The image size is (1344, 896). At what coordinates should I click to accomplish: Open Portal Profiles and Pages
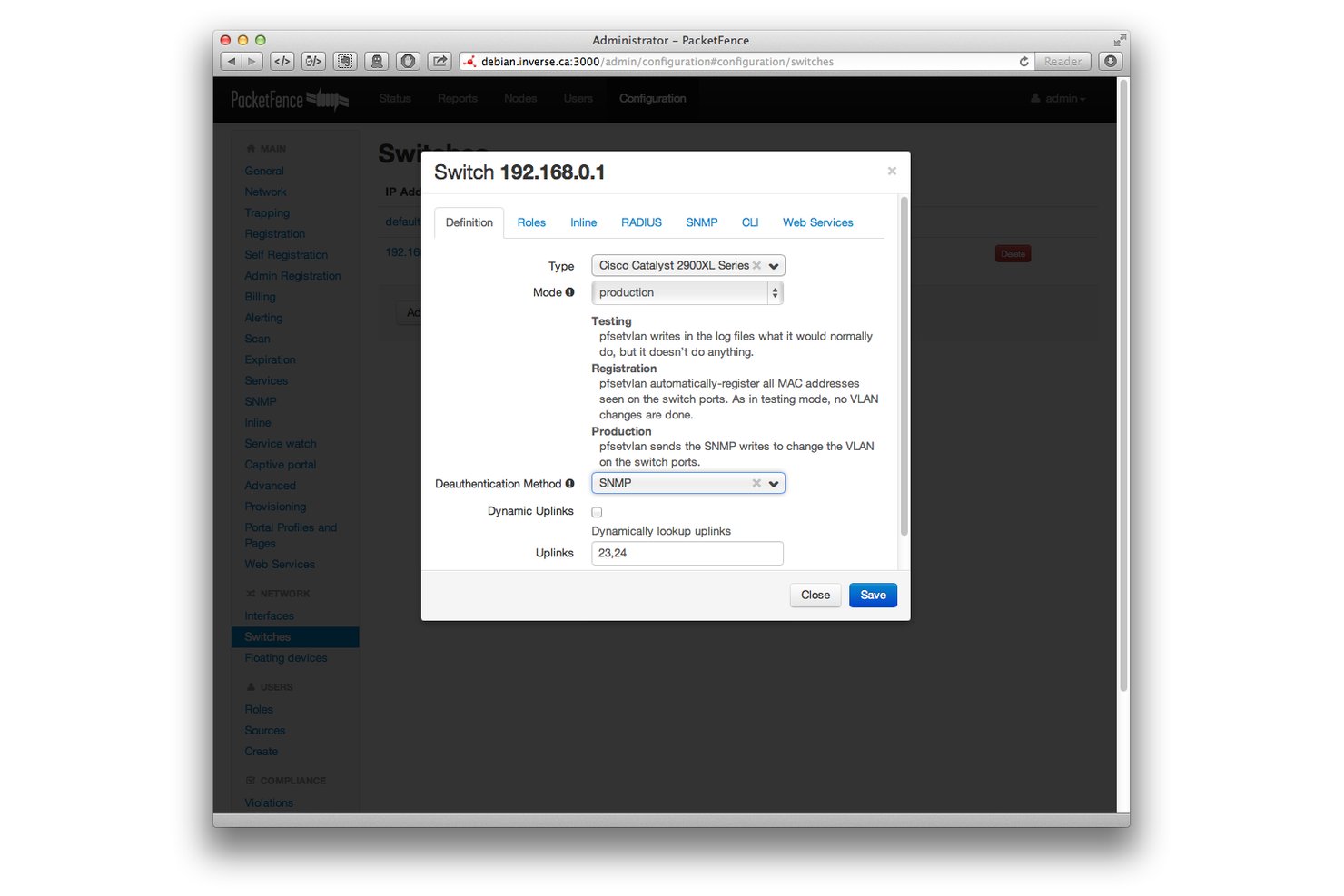click(x=291, y=535)
